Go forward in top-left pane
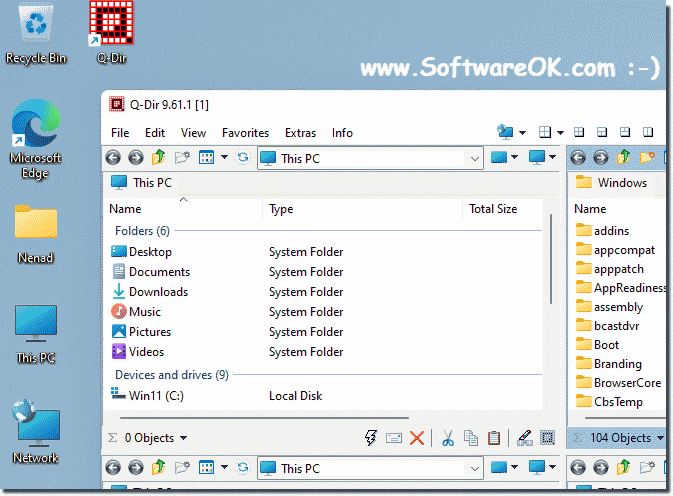Screen dimensions: 673x496 click(136, 158)
